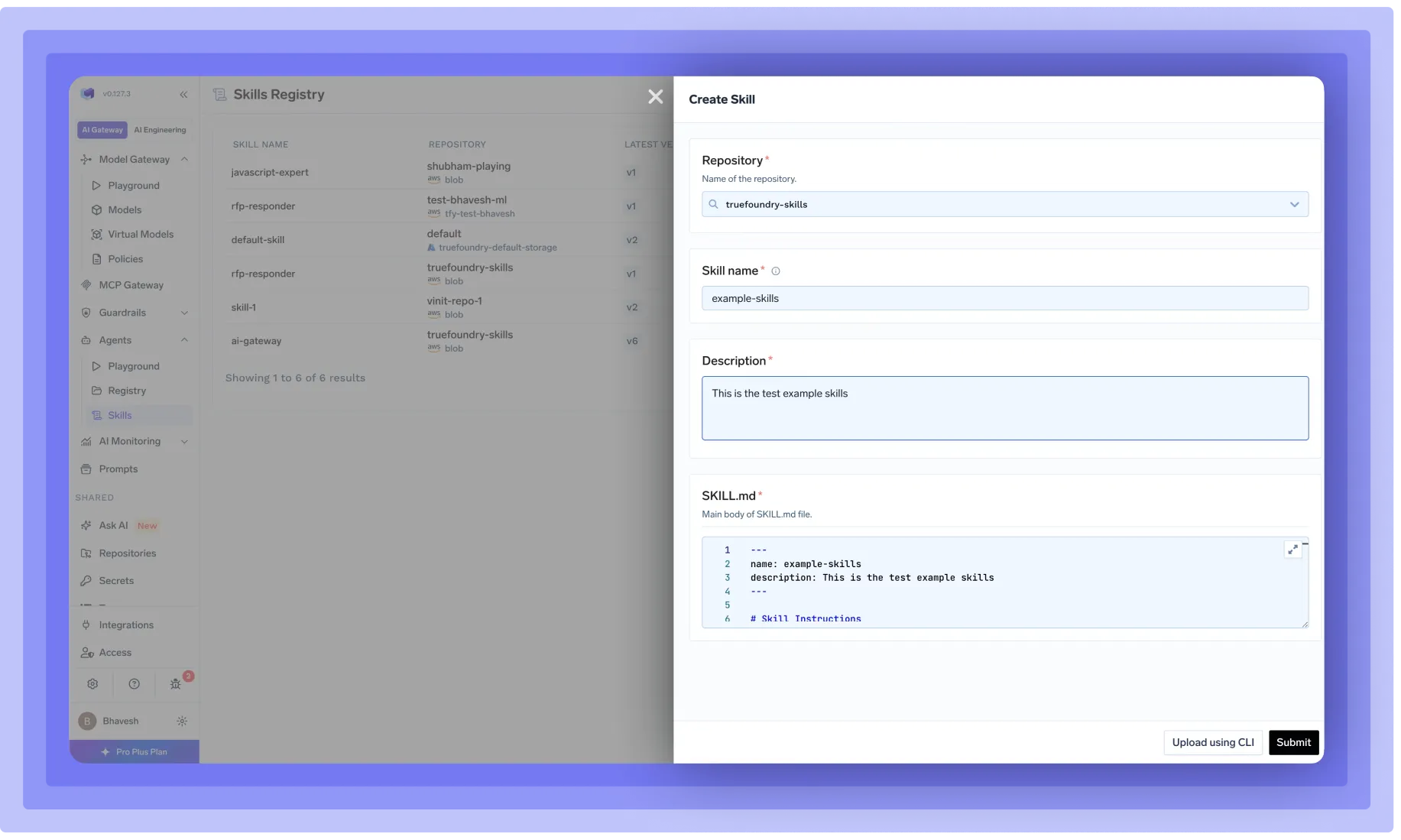Viewport: 1401px width, 840px height.
Task: Expand the AI Monitoring section
Action: click(184, 441)
